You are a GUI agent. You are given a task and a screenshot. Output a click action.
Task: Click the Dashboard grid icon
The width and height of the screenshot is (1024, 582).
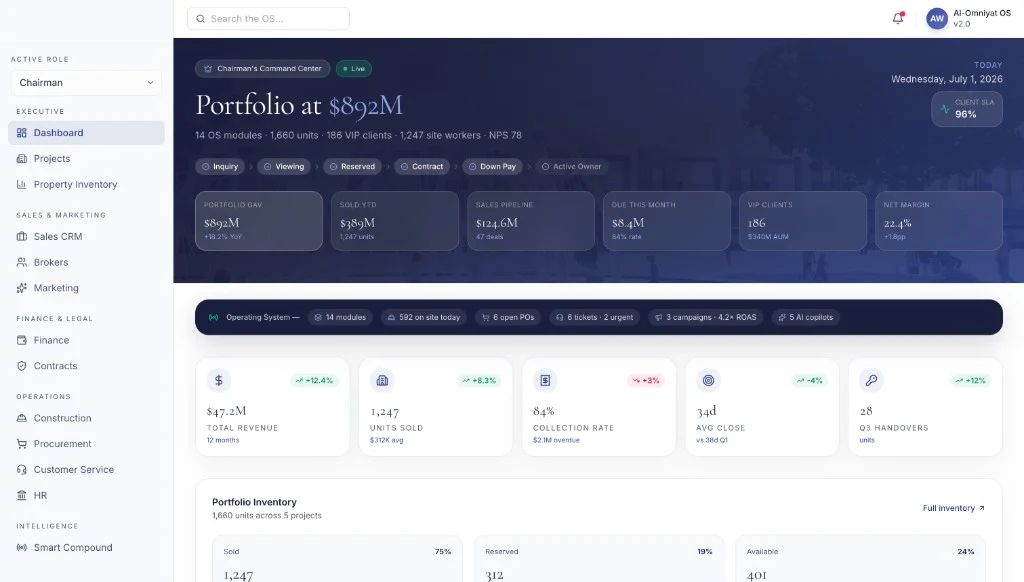[x=22, y=133]
